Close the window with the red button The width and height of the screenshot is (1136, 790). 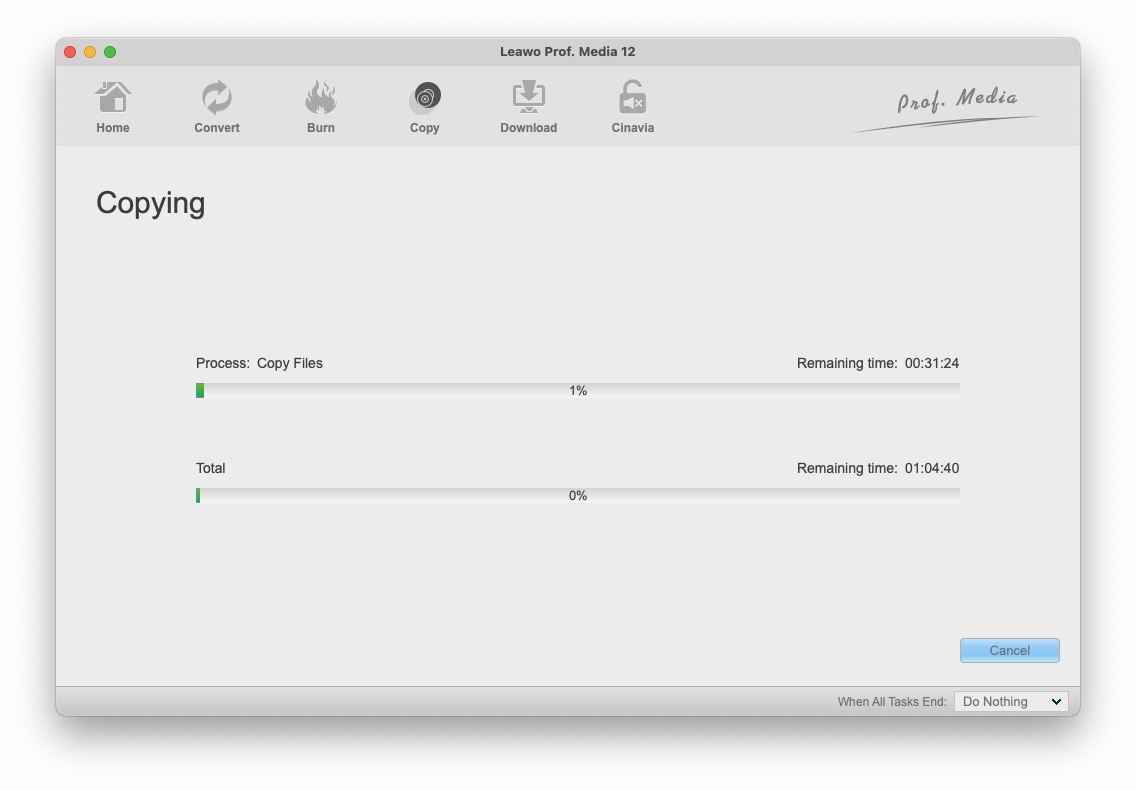pos(70,52)
